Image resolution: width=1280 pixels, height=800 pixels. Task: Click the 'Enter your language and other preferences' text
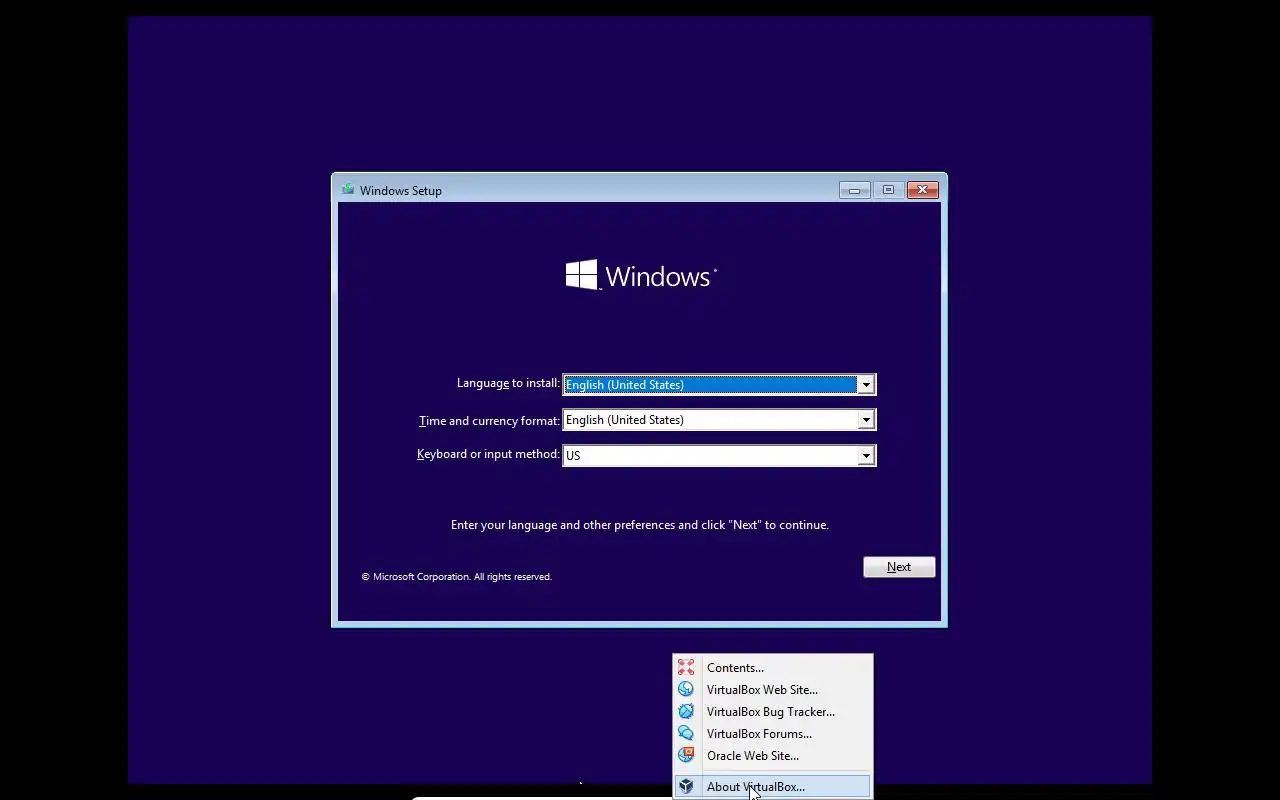tap(640, 525)
